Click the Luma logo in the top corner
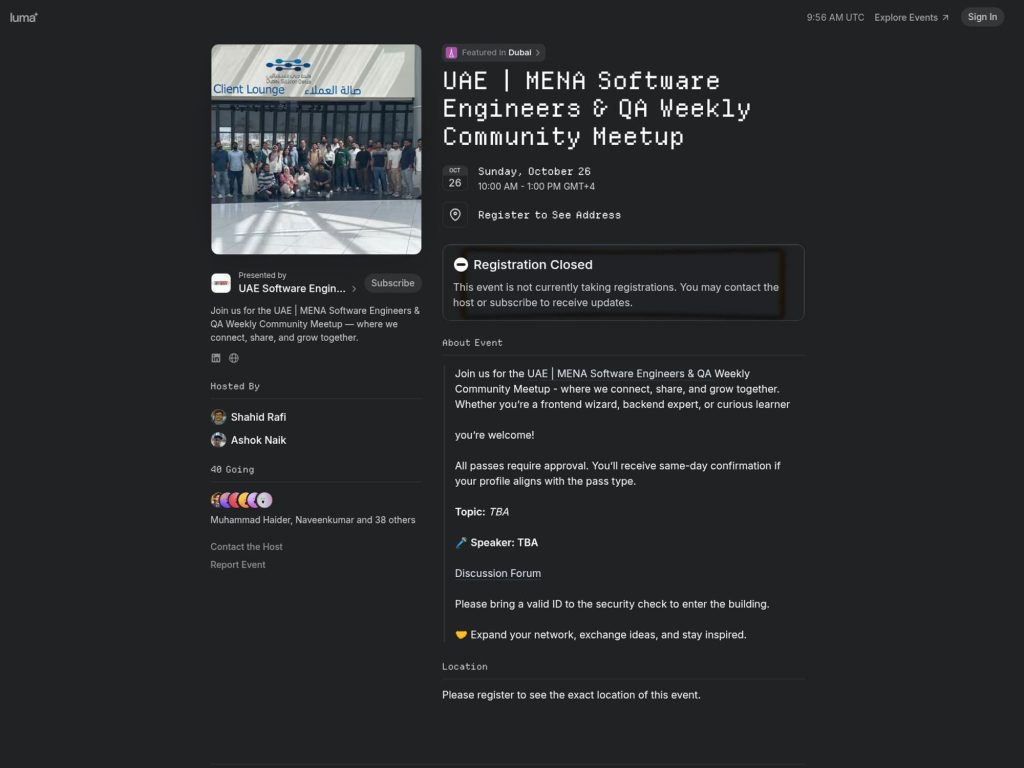Image resolution: width=1024 pixels, height=768 pixels. (x=22, y=16)
